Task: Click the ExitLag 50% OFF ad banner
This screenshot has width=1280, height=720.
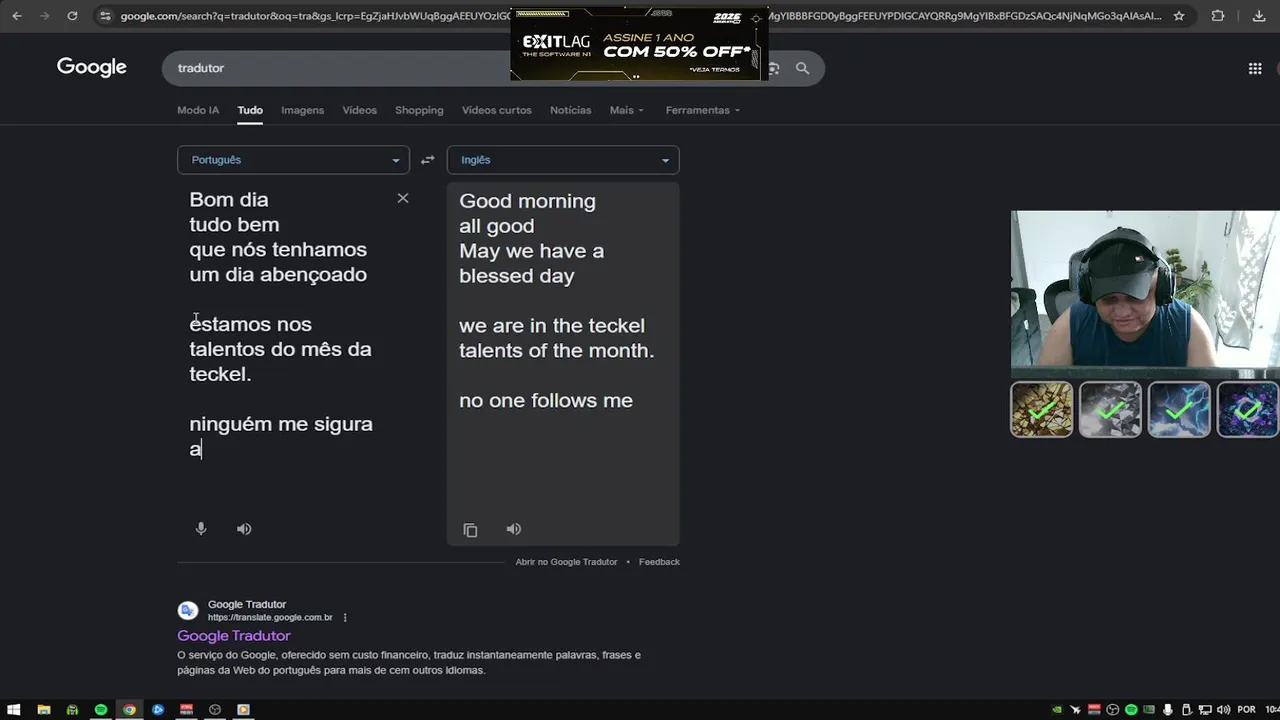Action: click(639, 44)
